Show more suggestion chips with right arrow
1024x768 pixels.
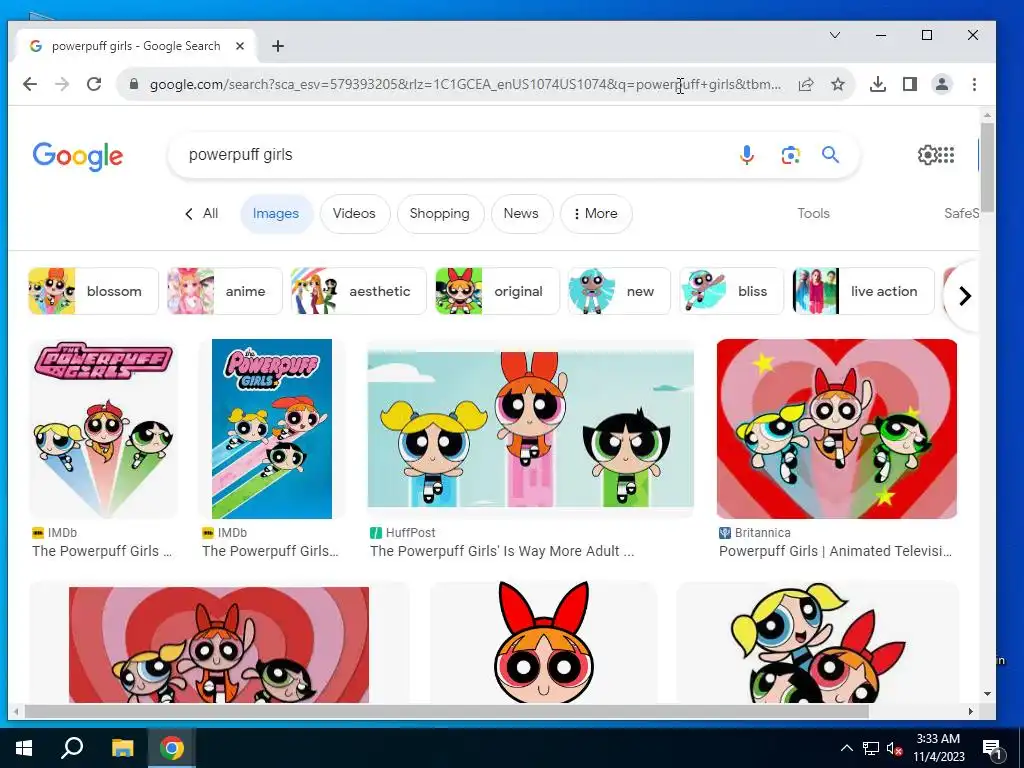965,296
